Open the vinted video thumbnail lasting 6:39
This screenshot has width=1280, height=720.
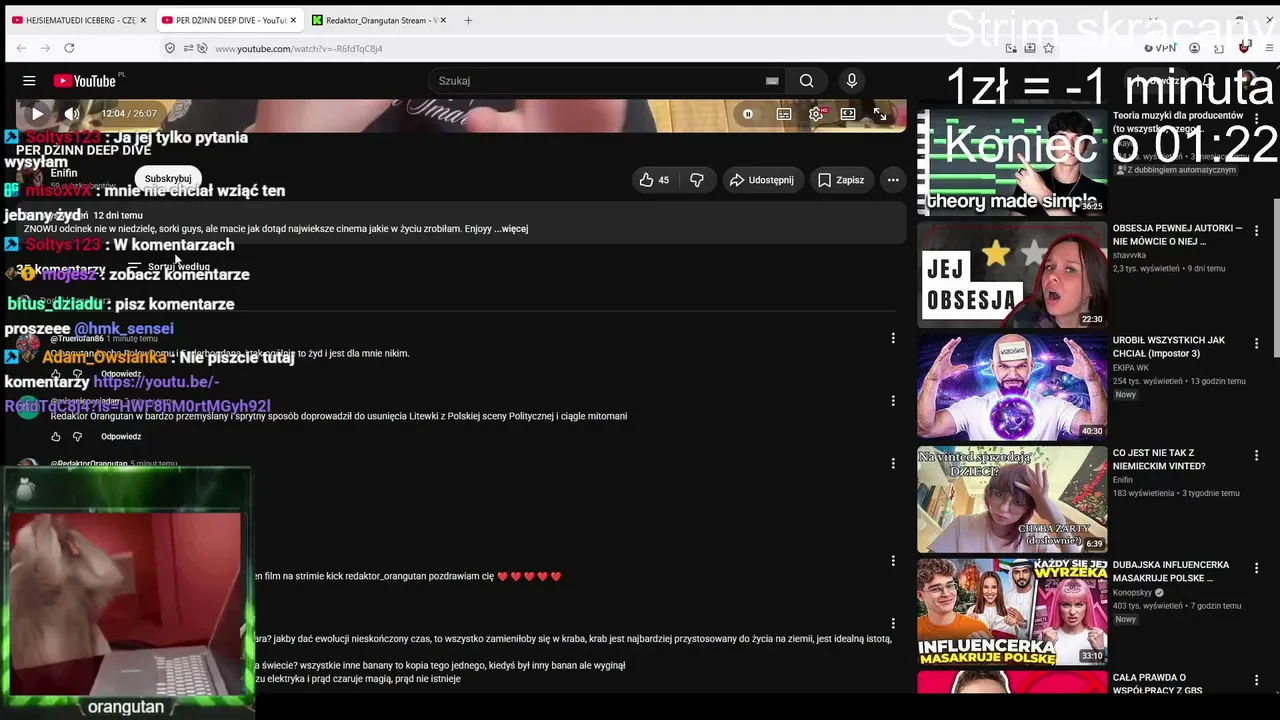1012,499
